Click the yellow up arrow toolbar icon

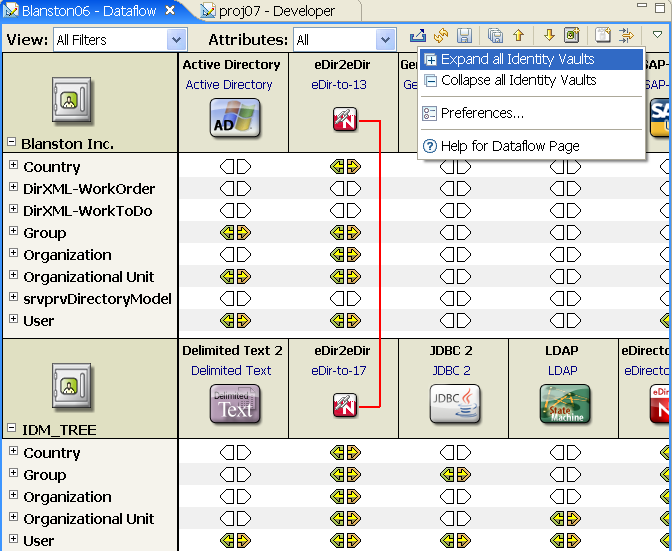click(x=519, y=36)
